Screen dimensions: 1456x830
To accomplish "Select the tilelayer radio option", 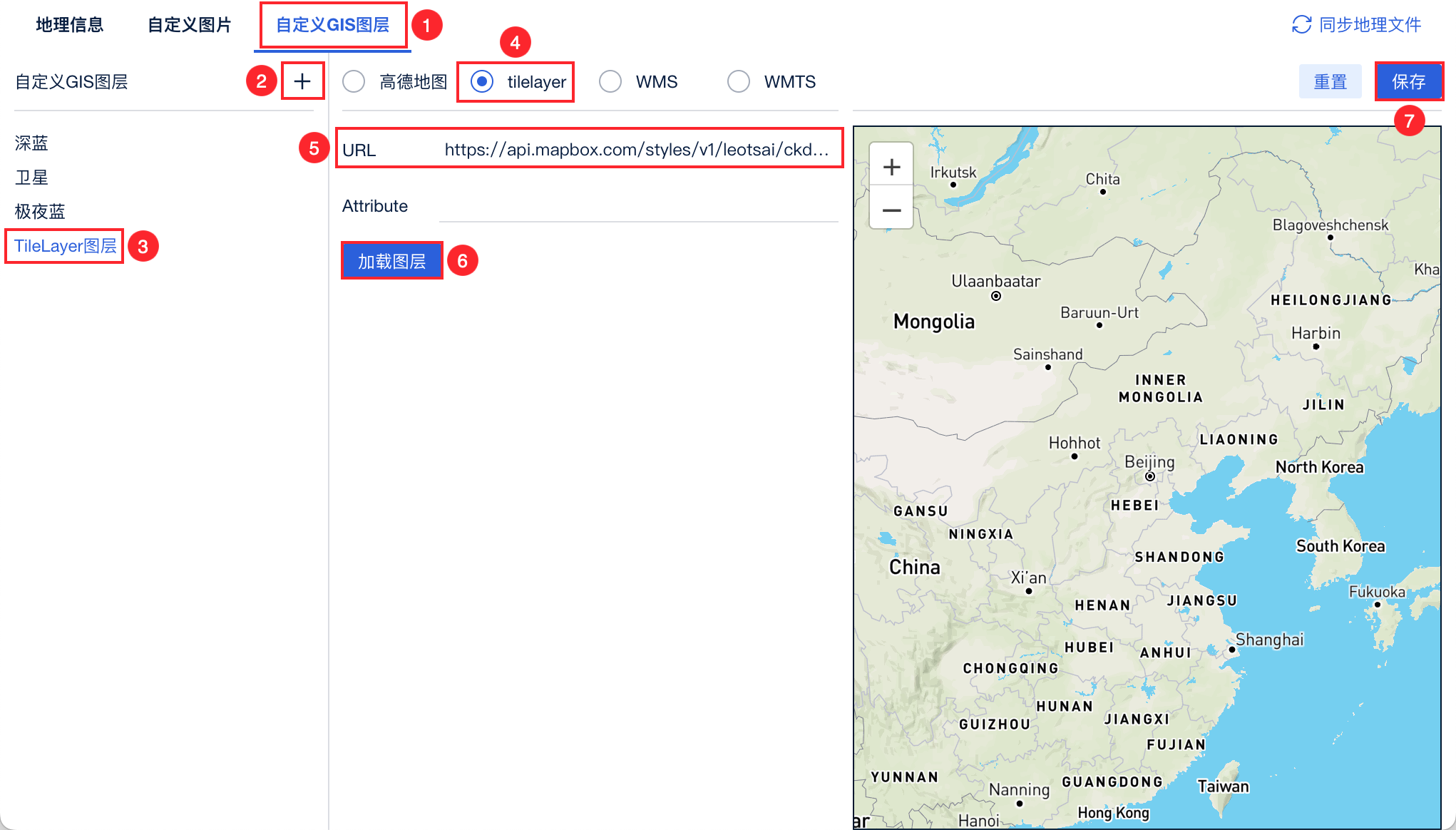I will pos(482,81).
